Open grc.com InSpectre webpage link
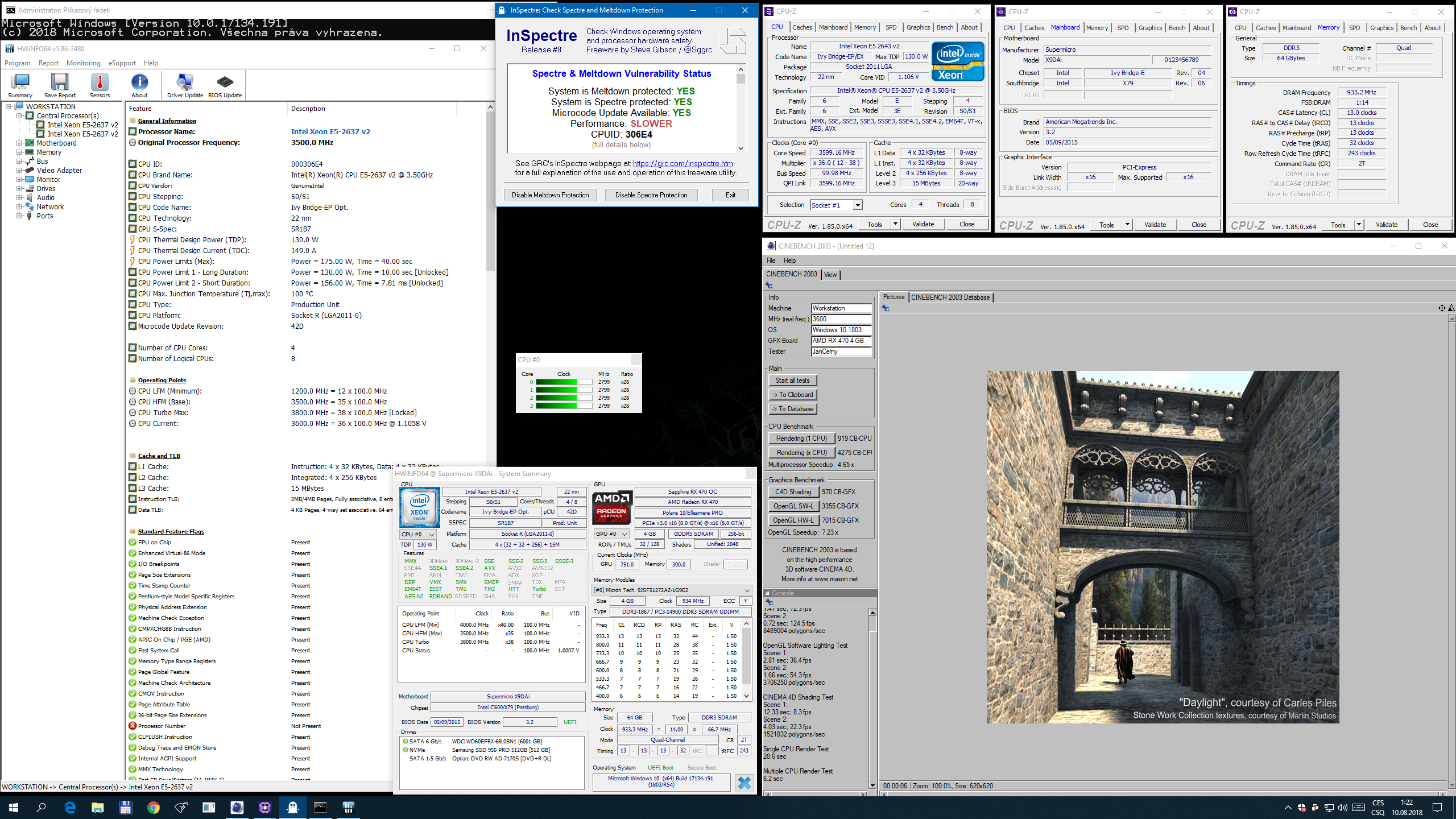The width and height of the screenshot is (1456, 819). 682,164
